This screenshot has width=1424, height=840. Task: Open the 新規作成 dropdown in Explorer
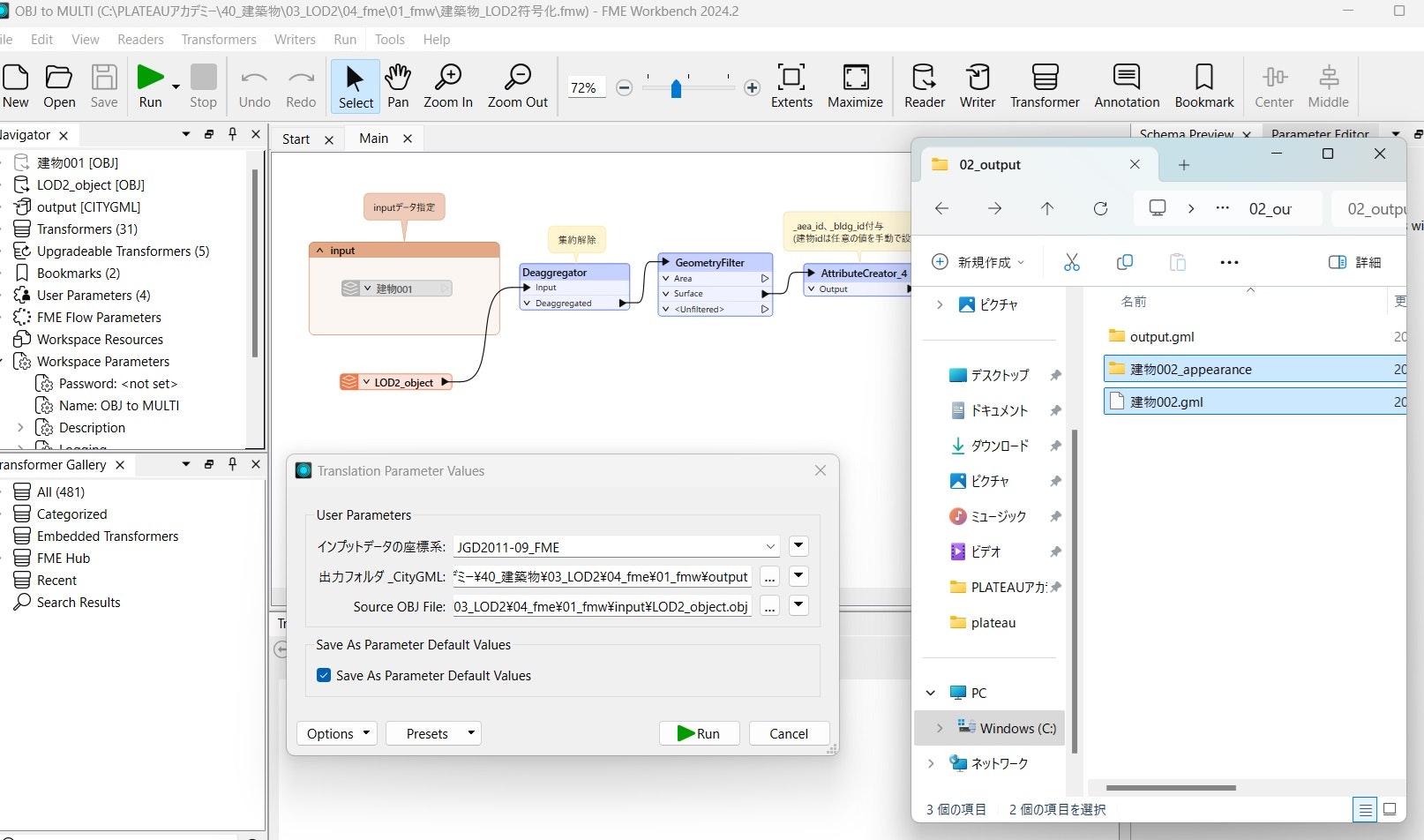coord(978,262)
